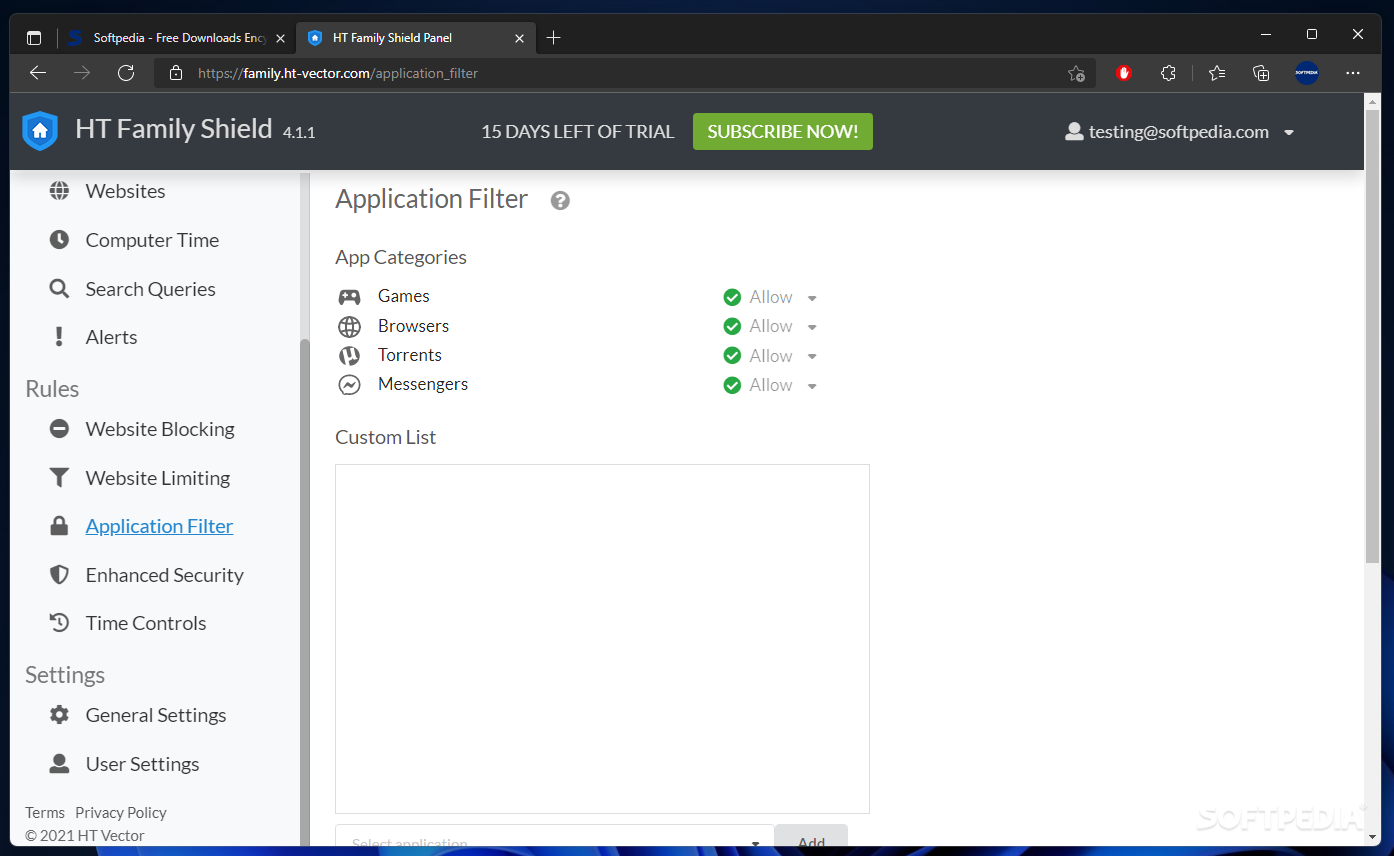Click the Softpedia profile icon in toolbar
The height and width of the screenshot is (856, 1394).
click(x=1307, y=73)
